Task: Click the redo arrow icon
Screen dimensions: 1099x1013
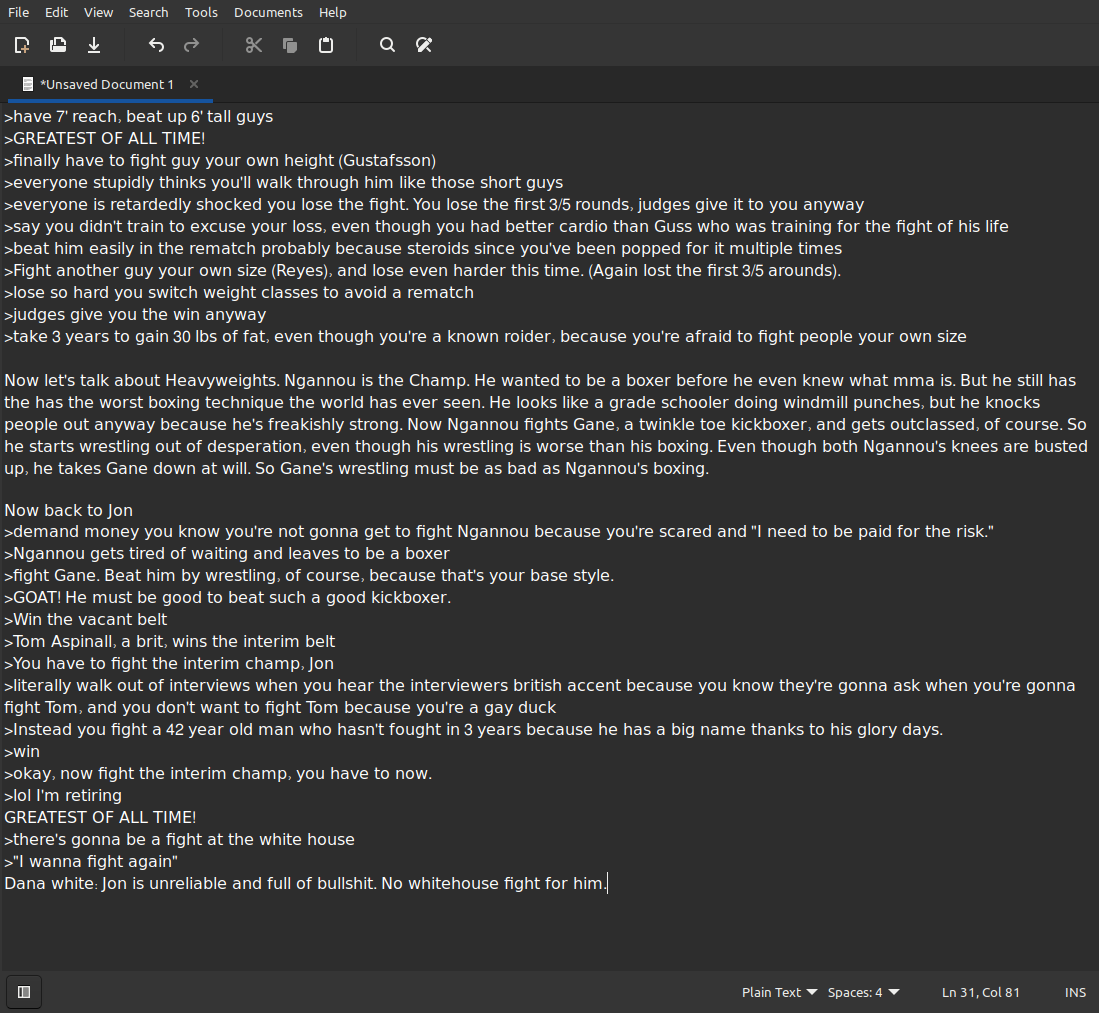Action: [x=191, y=46]
